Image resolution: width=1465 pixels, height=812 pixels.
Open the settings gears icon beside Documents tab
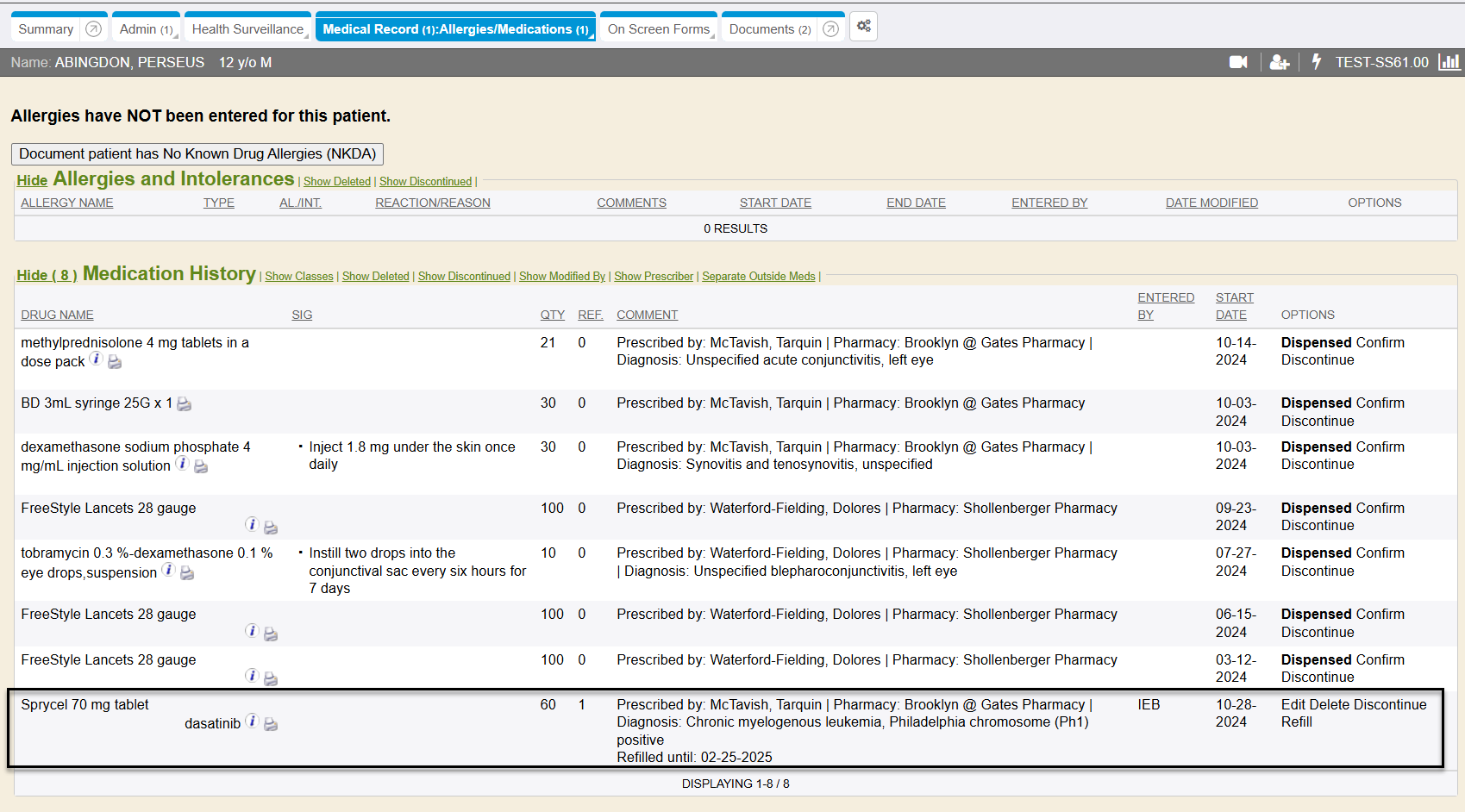tap(863, 27)
